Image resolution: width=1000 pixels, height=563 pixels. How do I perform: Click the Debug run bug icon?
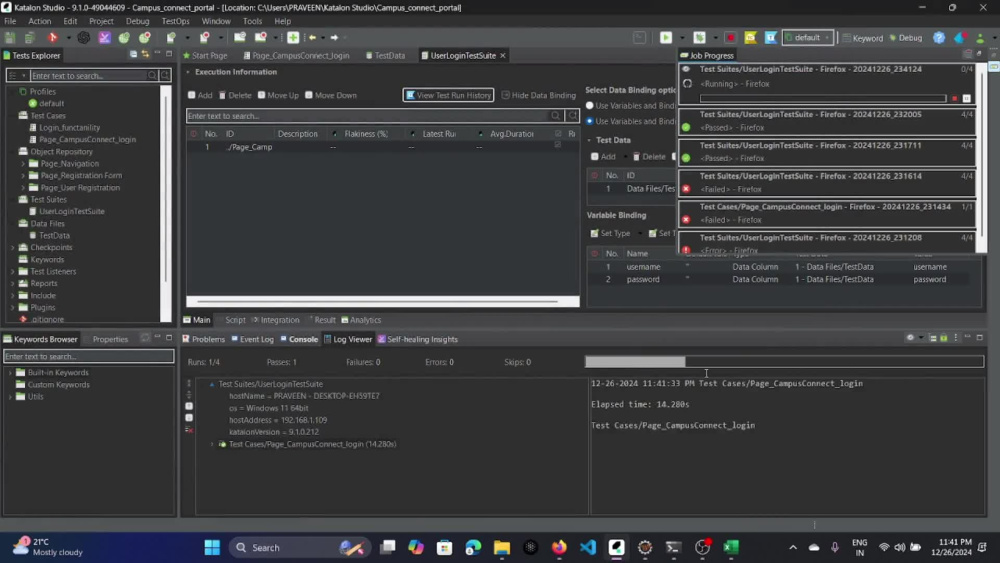click(x=700, y=38)
